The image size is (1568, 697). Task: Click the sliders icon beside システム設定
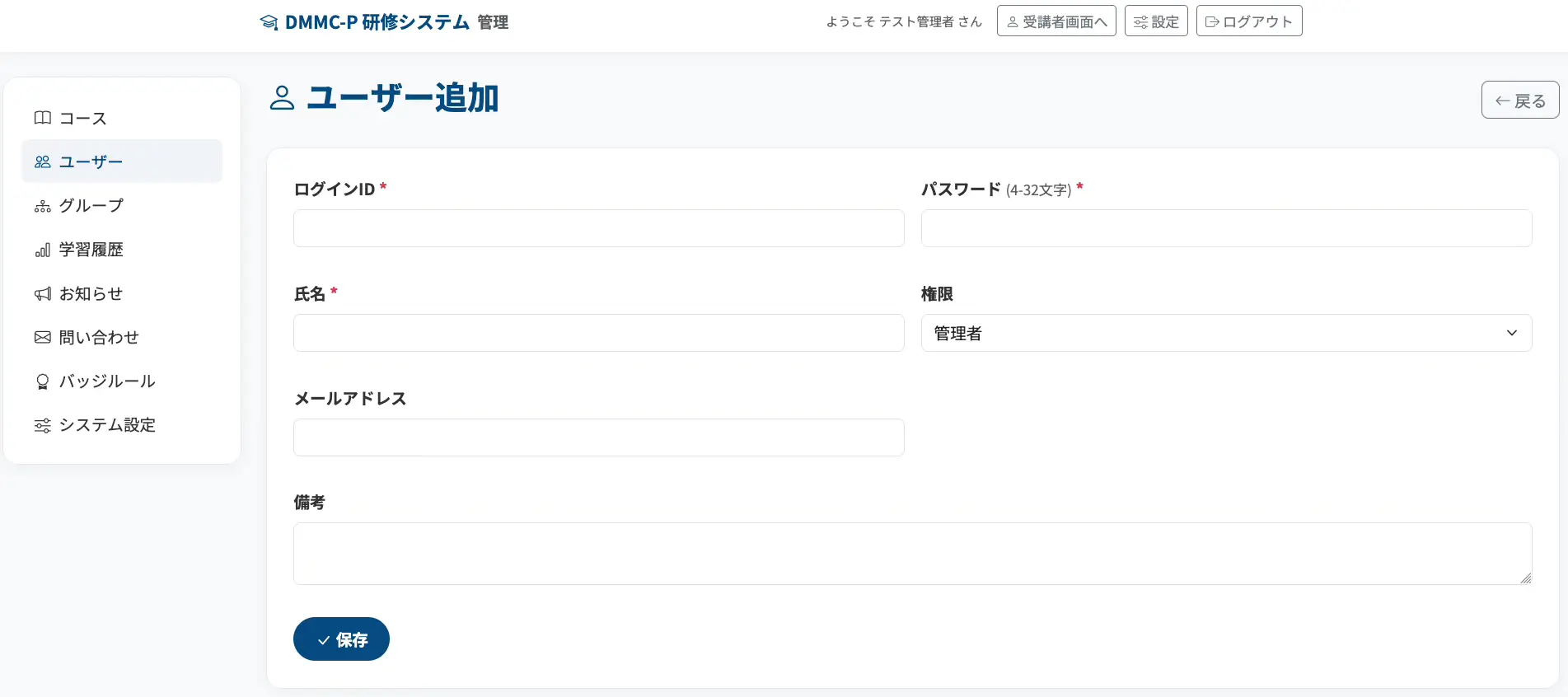pos(42,425)
